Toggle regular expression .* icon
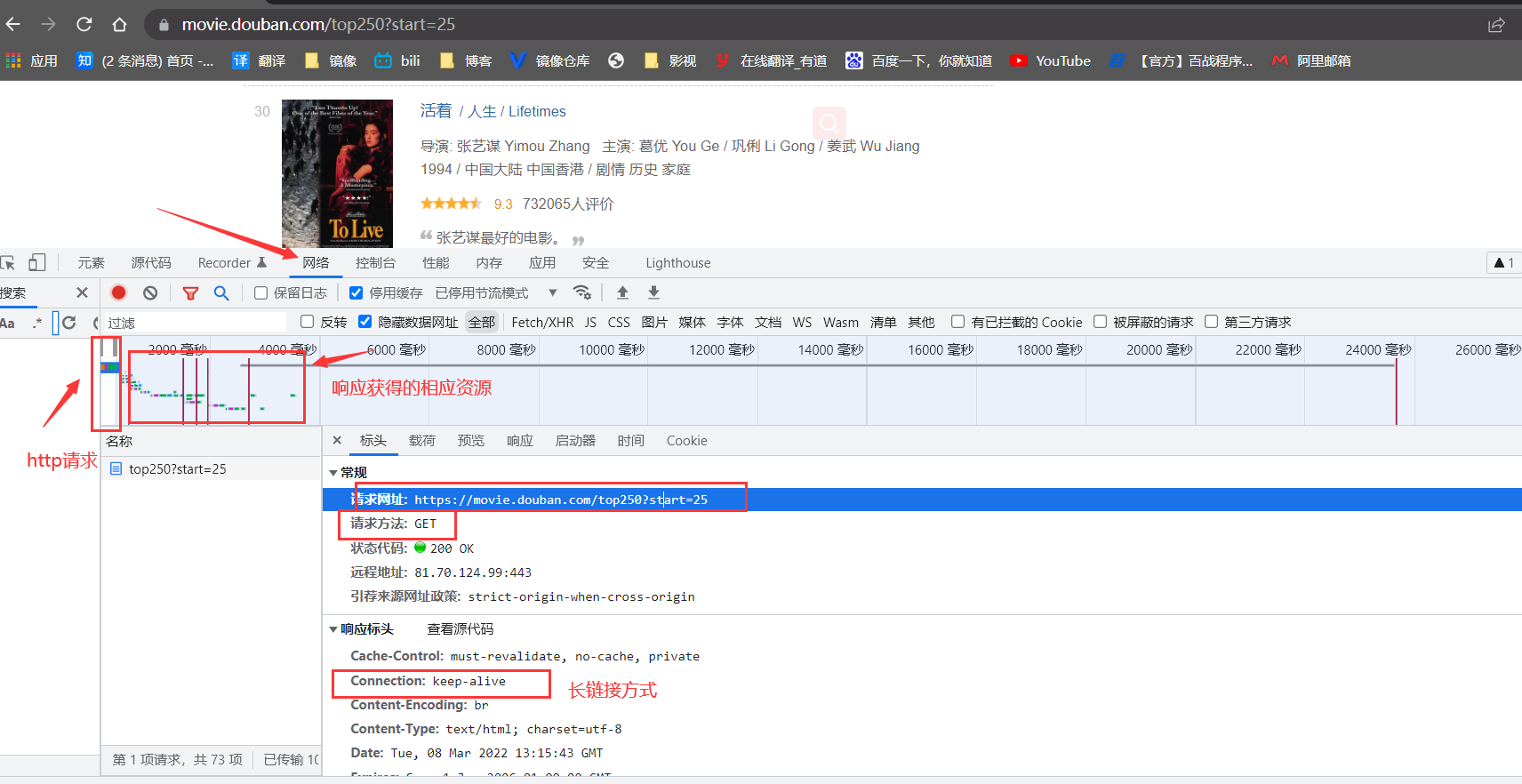Screen dimensions: 1522x784 click(36, 323)
